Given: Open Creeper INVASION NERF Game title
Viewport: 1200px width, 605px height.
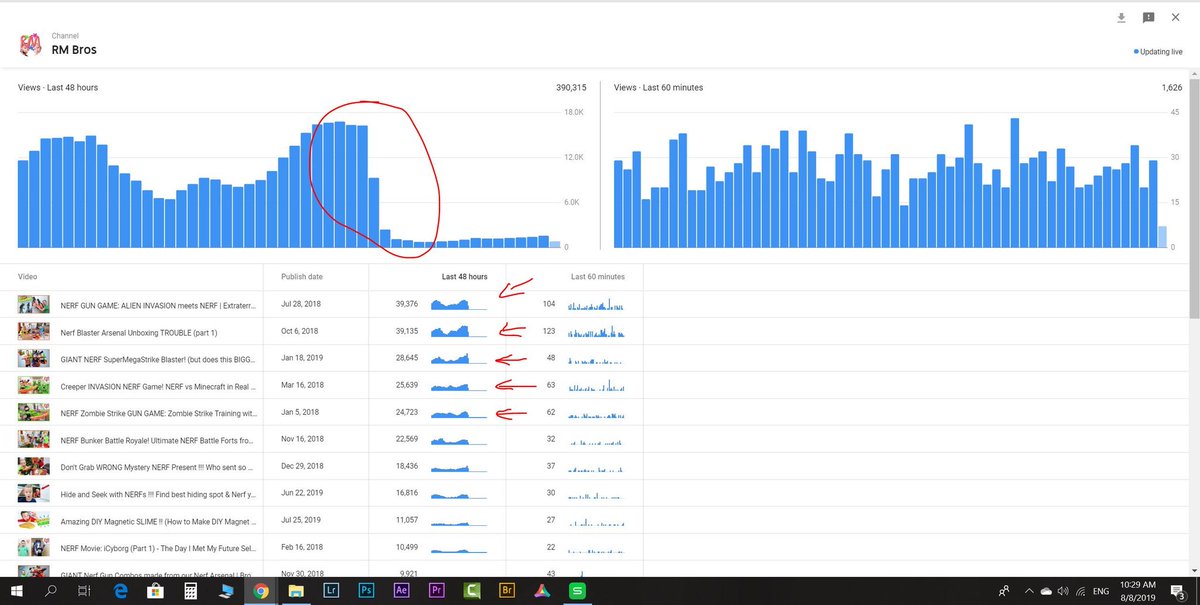Looking at the screenshot, I should [158, 385].
